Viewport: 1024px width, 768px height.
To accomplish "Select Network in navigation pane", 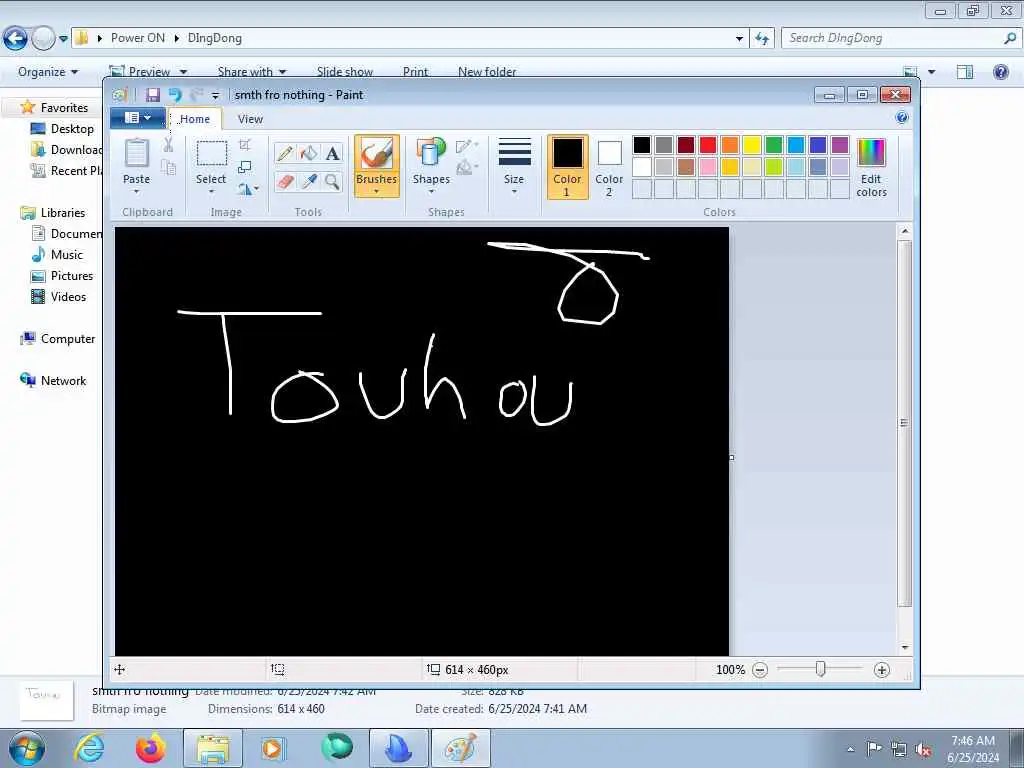I will 54,381.
